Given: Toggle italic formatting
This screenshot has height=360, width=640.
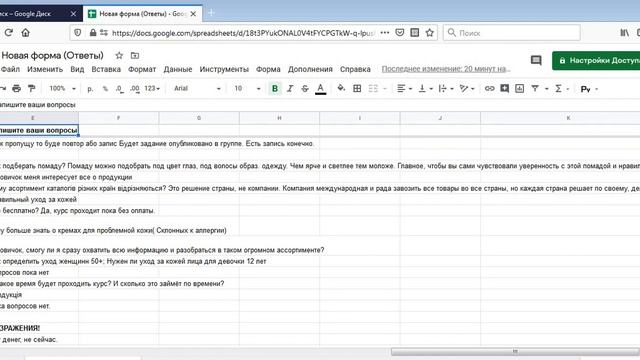Looking at the screenshot, I should 290,89.
